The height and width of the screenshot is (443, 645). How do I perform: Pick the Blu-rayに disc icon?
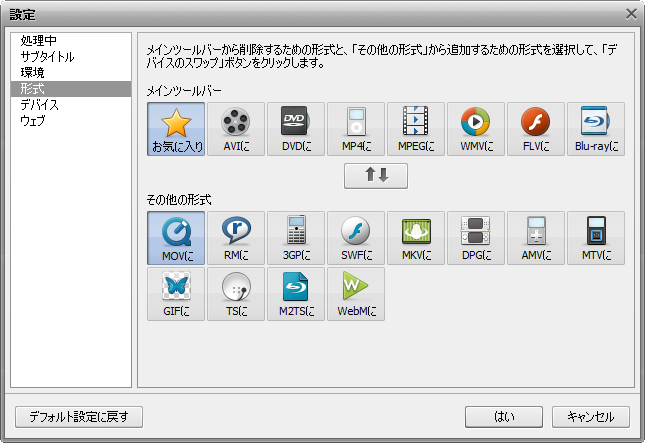[x=596, y=129]
